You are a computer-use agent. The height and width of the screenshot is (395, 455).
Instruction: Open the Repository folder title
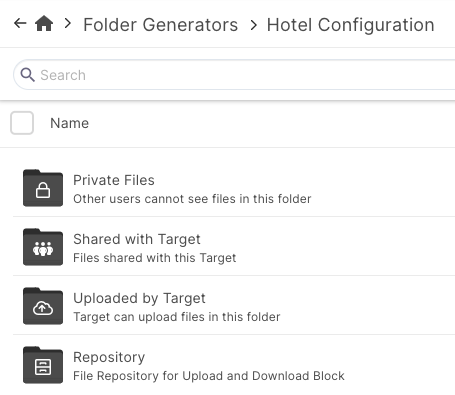pyautogui.click(x=109, y=357)
